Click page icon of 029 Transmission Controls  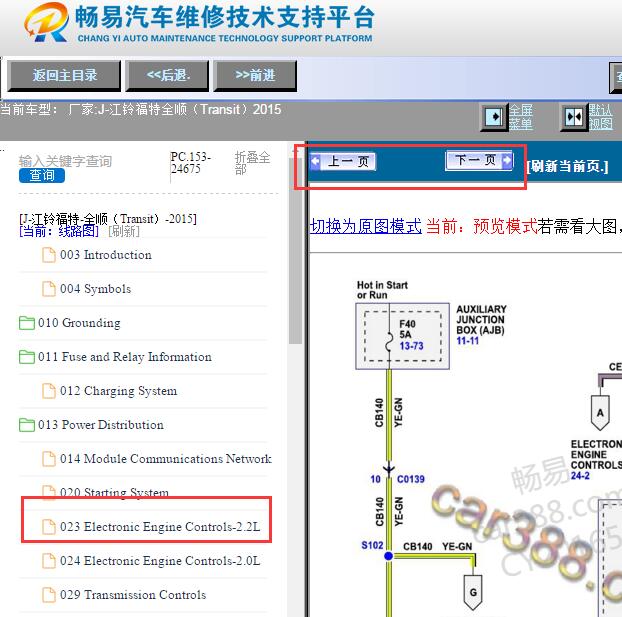49,595
